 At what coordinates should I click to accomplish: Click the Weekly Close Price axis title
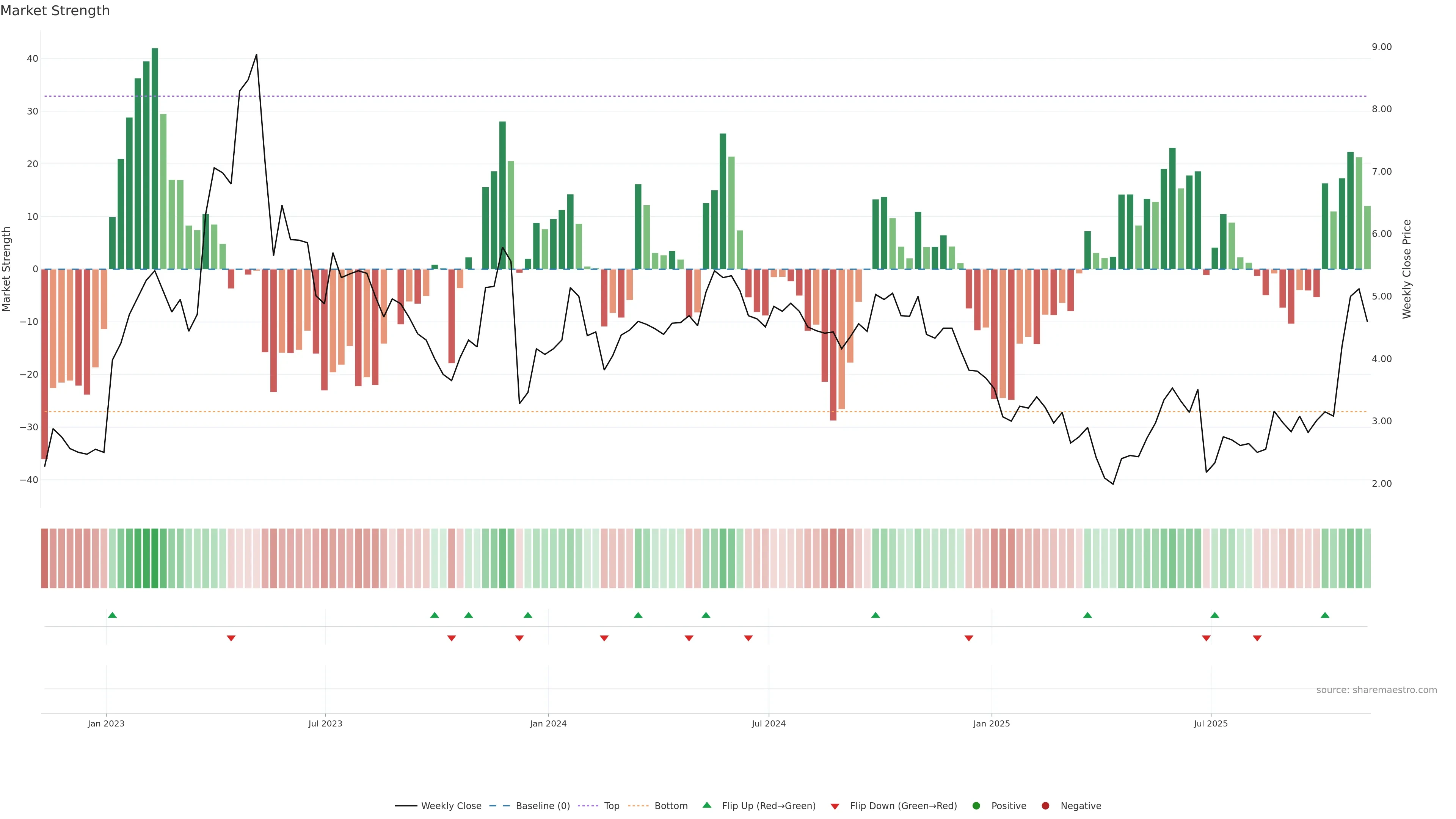point(1407,269)
